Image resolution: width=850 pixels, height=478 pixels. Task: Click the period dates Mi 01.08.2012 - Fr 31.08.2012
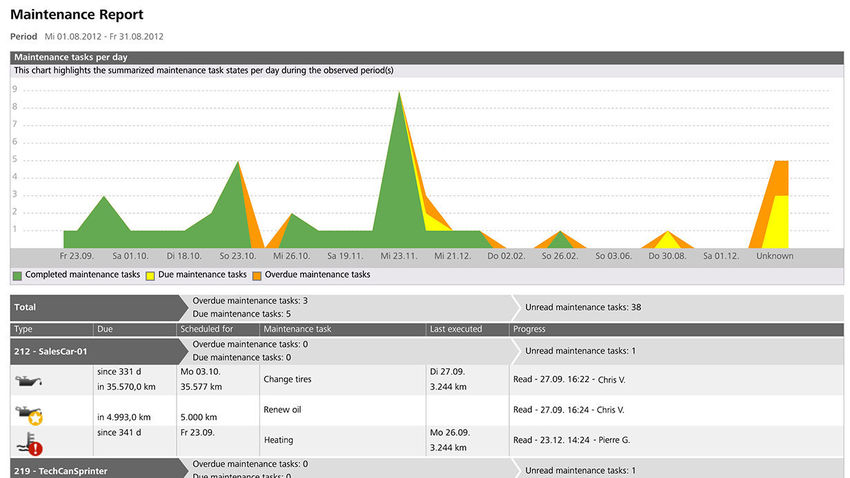coord(104,36)
